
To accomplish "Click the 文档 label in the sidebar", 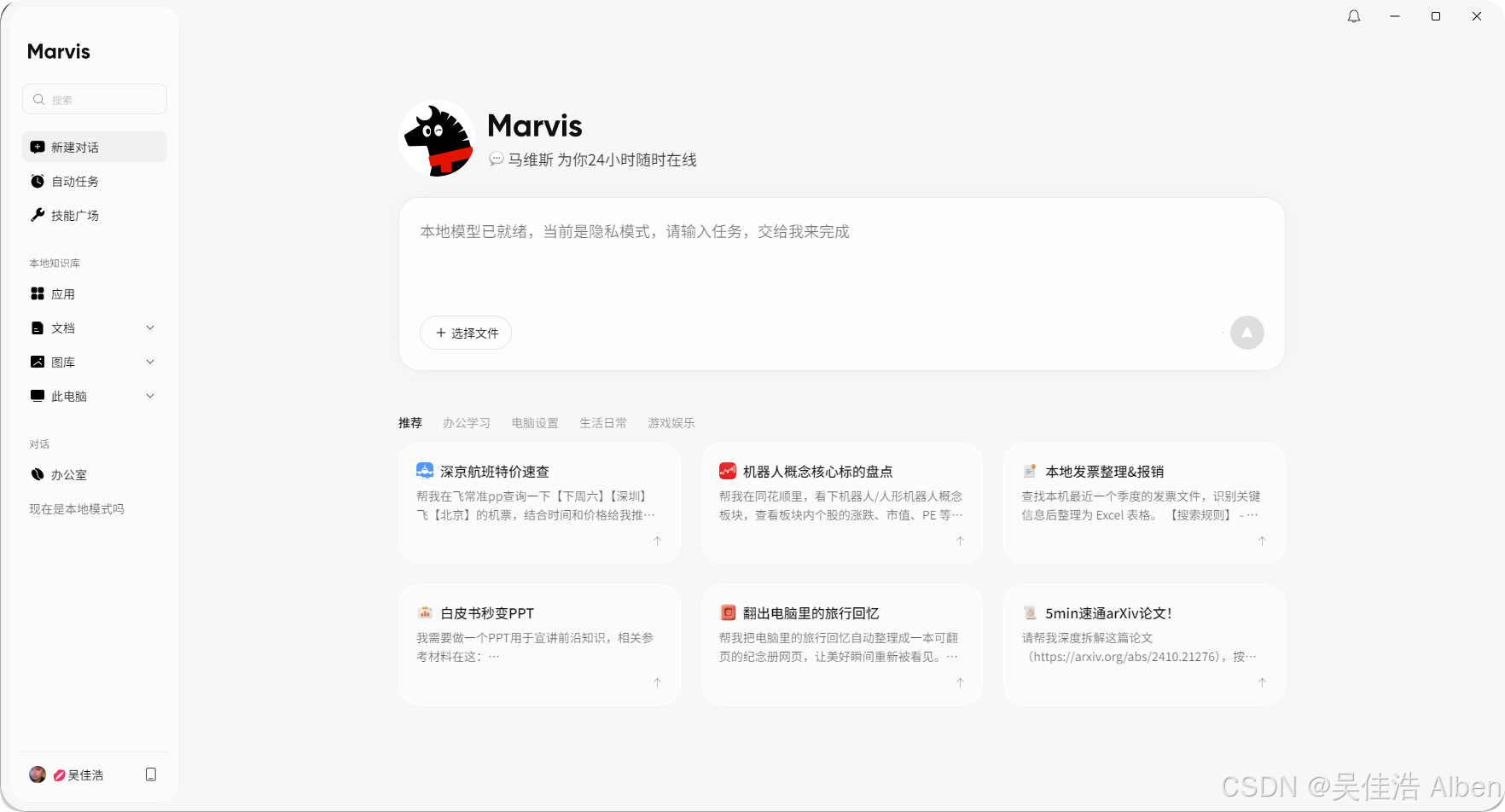I will [63, 328].
